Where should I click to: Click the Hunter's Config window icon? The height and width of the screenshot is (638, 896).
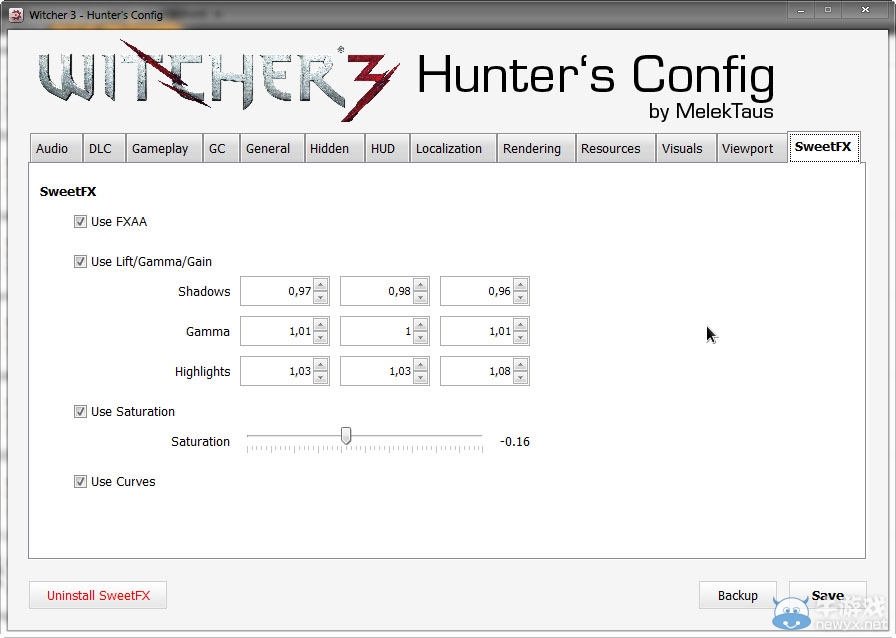click(x=16, y=15)
